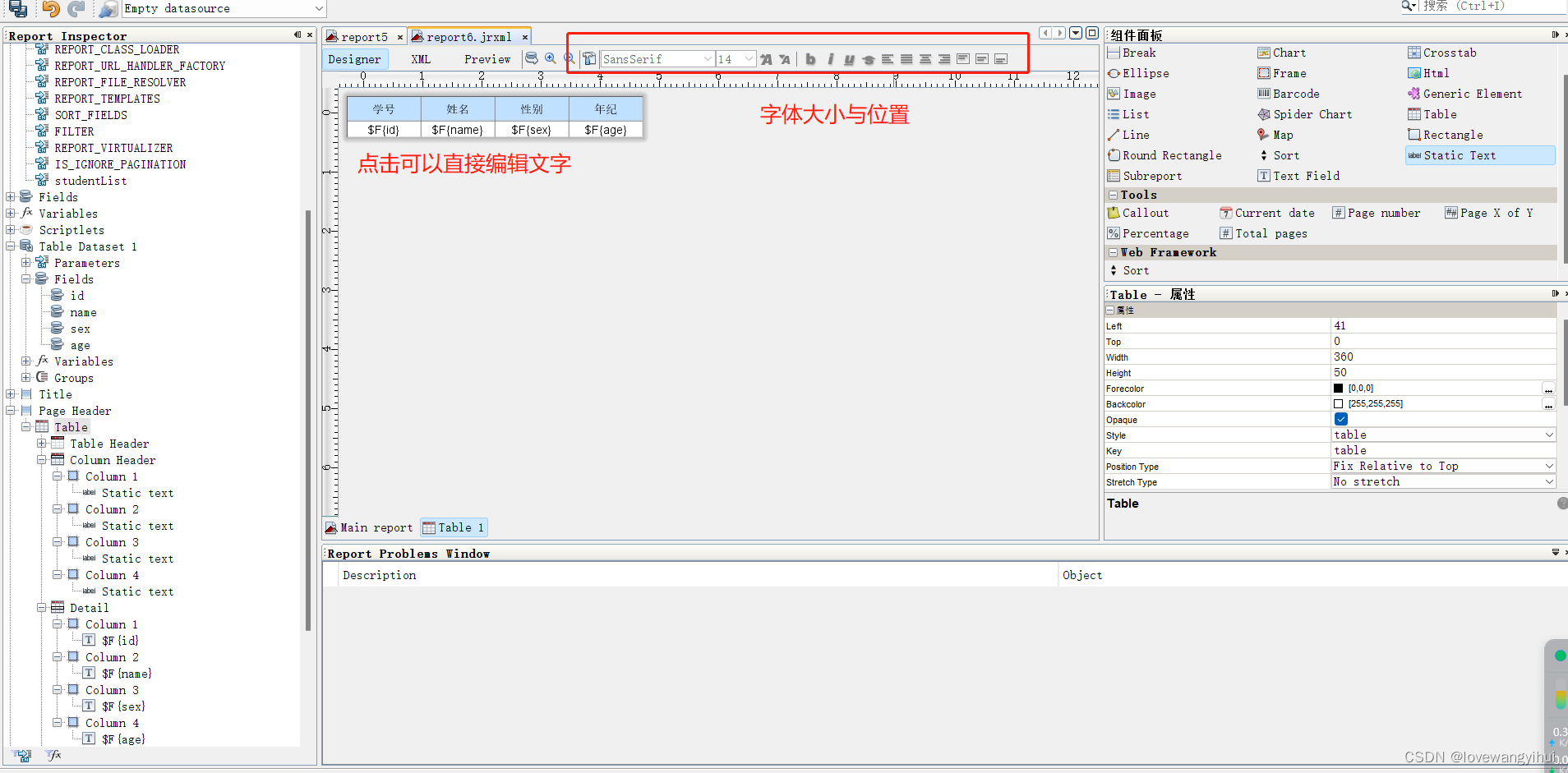Image resolution: width=1568 pixels, height=773 pixels.
Task: Edit the Left value field
Action: pyautogui.click(x=1443, y=325)
